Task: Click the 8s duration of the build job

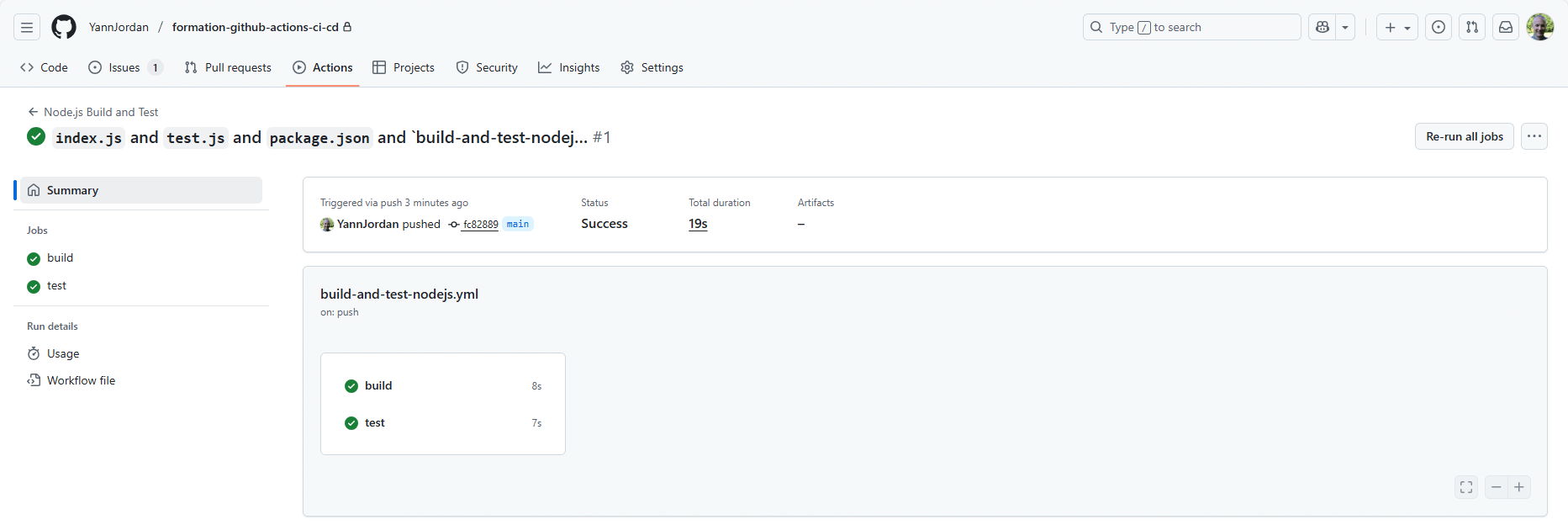Action: pos(536,386)
